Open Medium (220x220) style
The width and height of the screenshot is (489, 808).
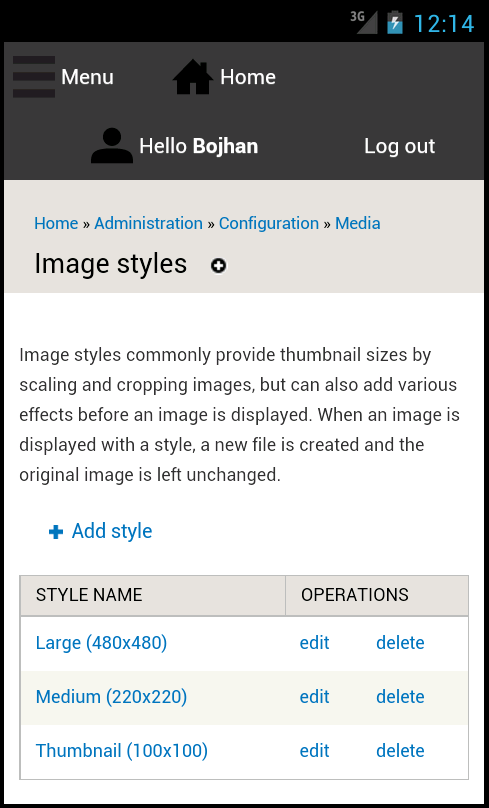click(111, 697)
